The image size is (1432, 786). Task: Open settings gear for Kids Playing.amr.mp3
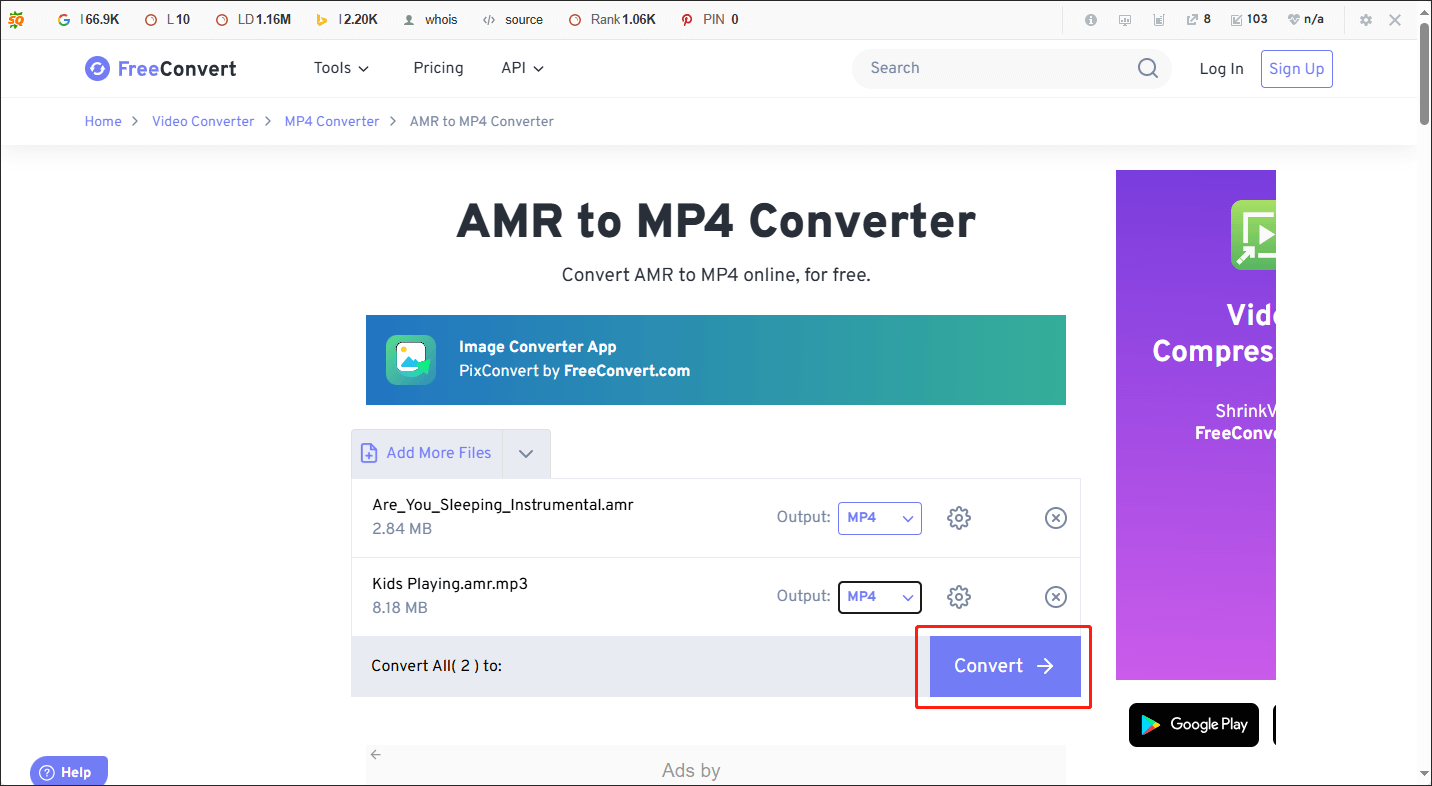click(959, 597)
